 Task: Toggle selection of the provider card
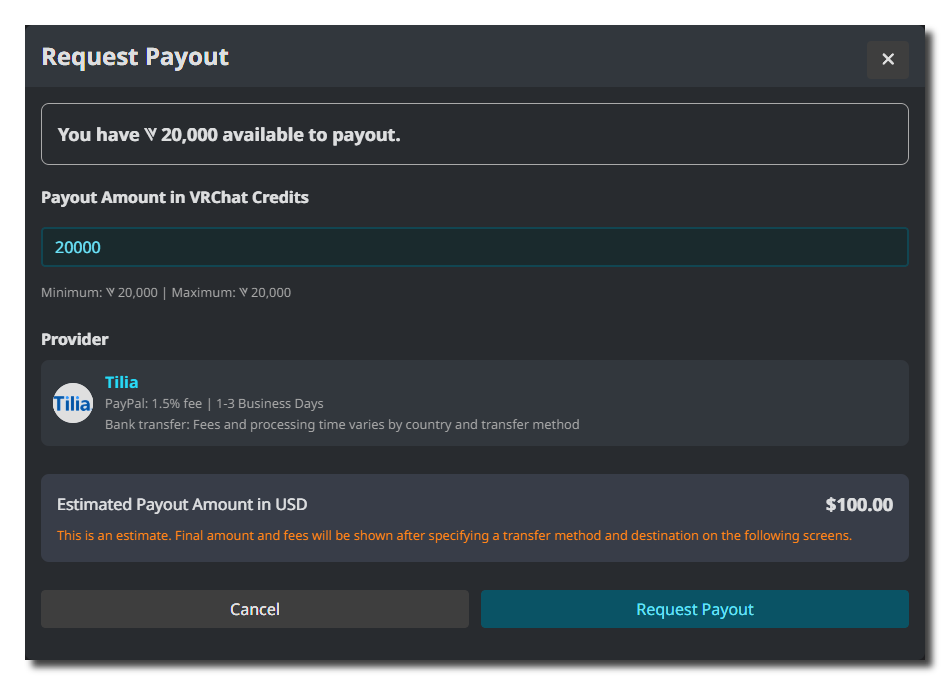[475, 402]
